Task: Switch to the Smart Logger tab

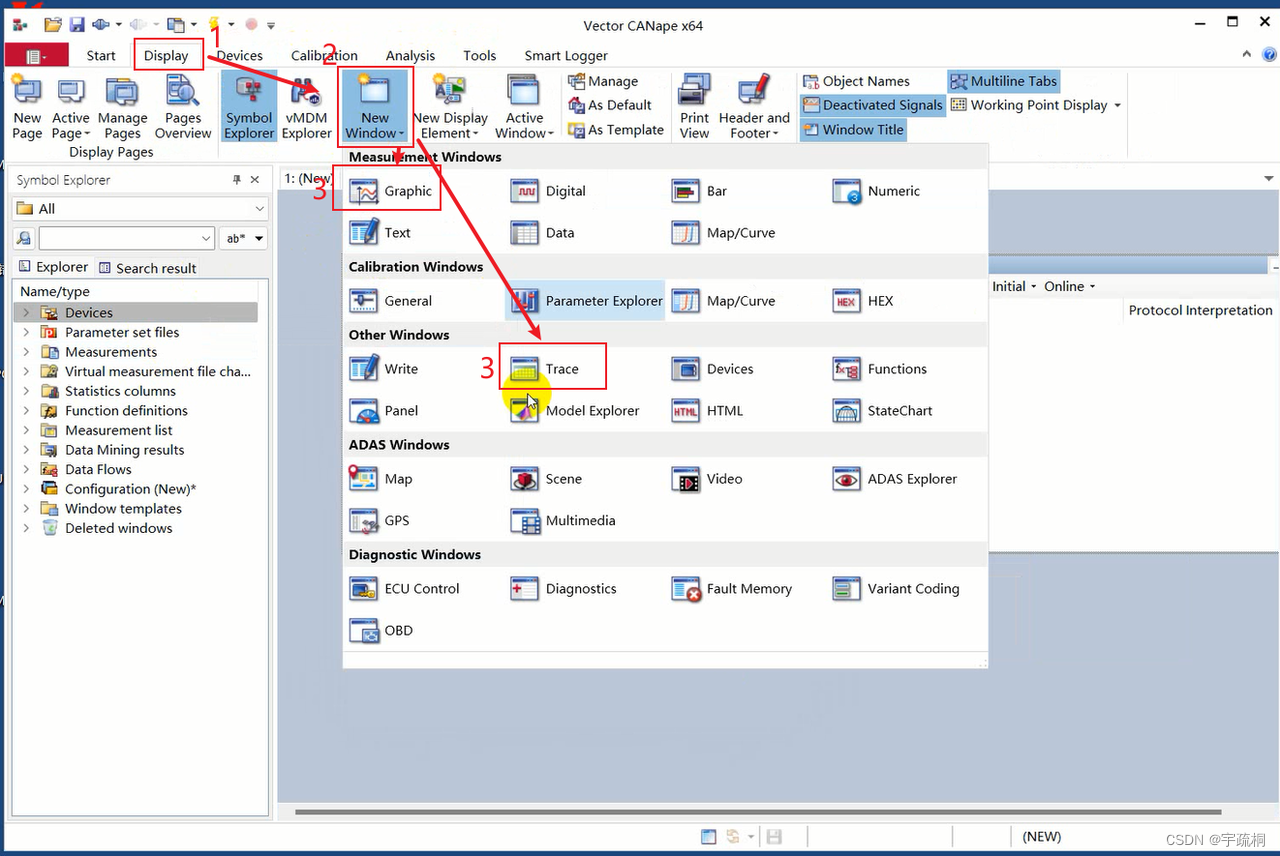Action: (x=566, y=55)
